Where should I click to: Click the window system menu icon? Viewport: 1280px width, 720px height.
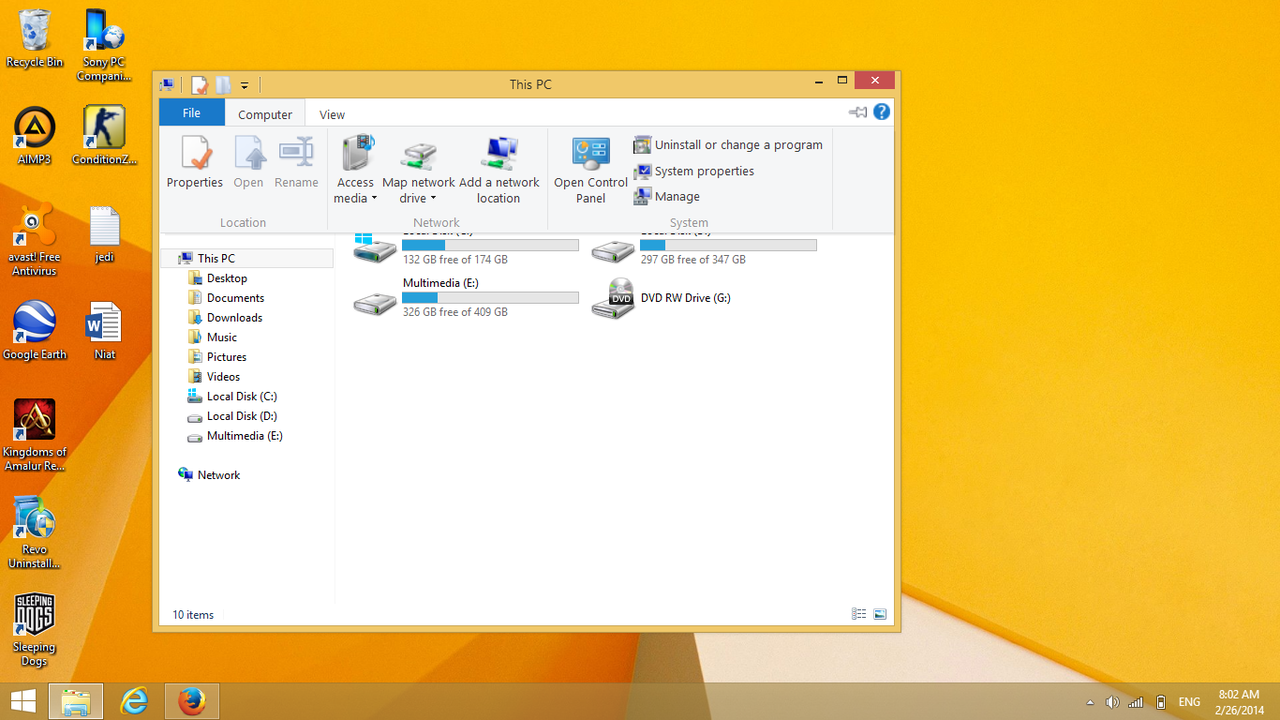click(167, 85)
